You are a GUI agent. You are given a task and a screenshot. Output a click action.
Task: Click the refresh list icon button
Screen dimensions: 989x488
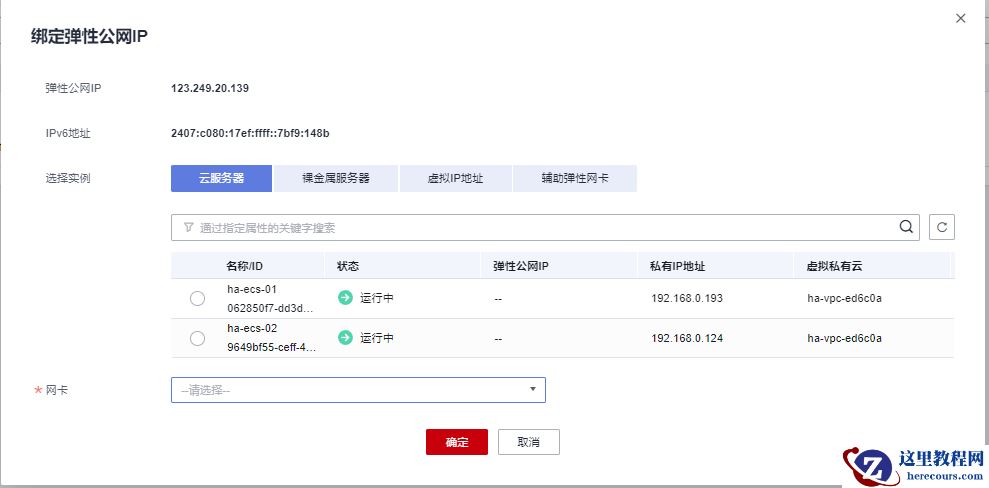(x=942, y=228)
